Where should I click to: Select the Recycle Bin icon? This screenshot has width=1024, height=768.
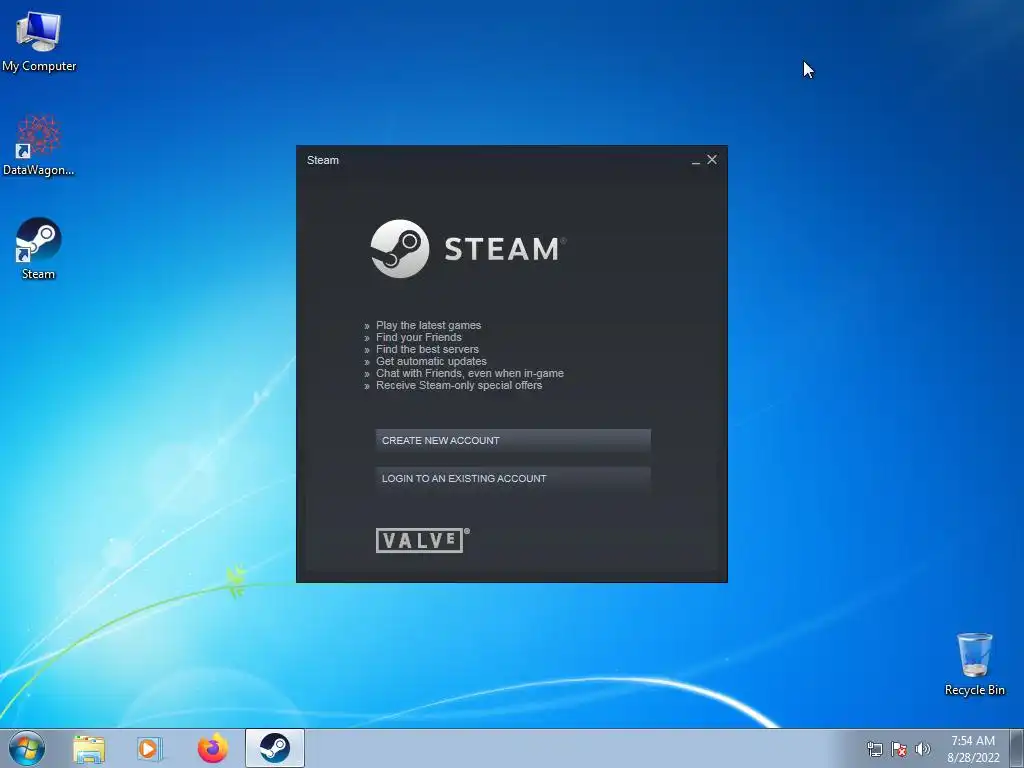(974, 664)
